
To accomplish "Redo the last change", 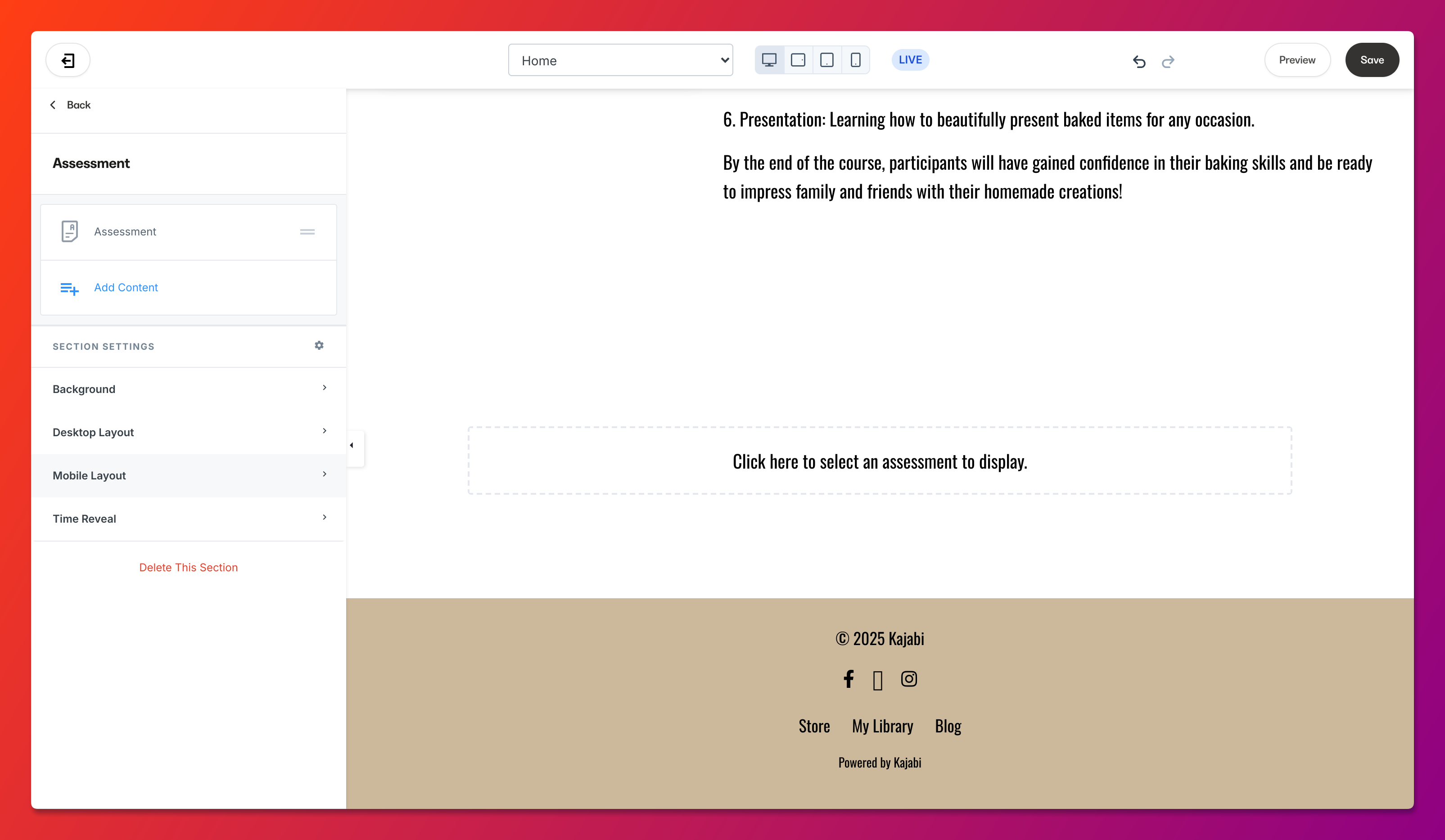I will (1168, 61).
